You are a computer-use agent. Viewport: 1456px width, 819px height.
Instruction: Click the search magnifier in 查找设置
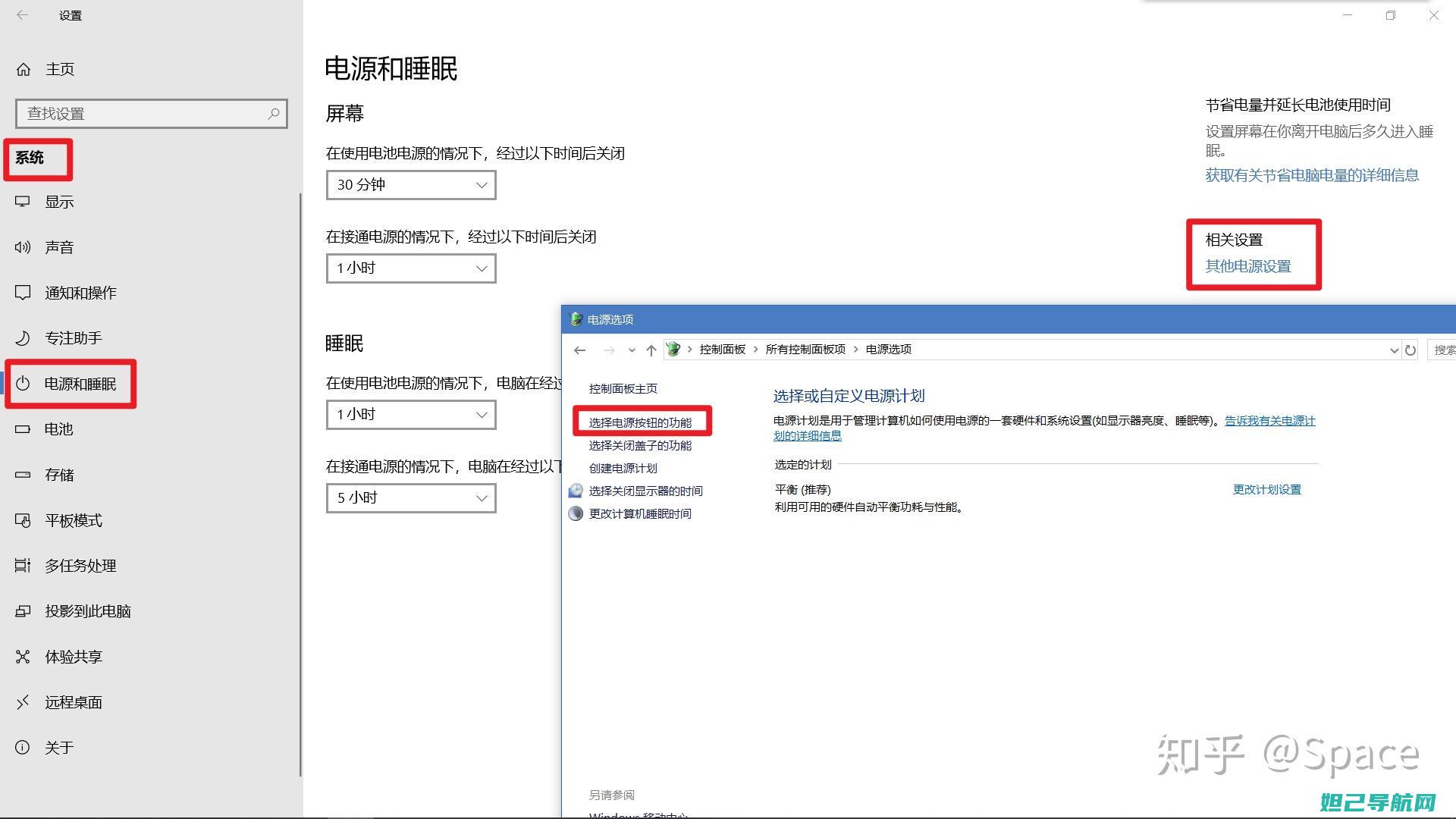274,114
